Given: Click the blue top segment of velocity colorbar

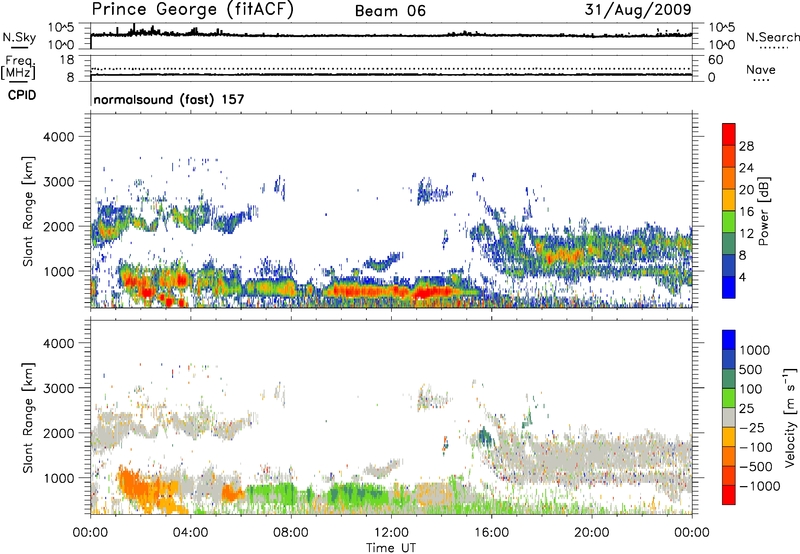Looking at the screenshot, I should point(729,340).
